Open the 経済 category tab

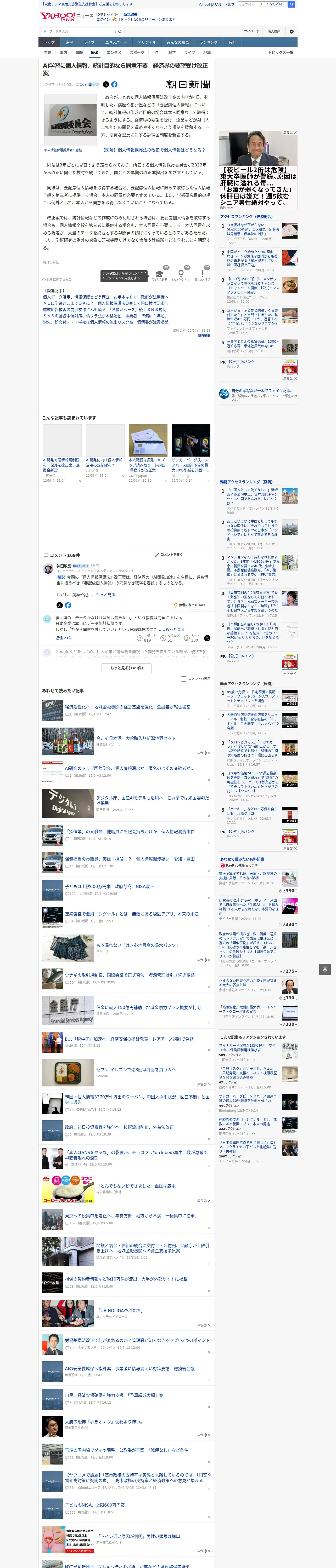click(94, 52)
